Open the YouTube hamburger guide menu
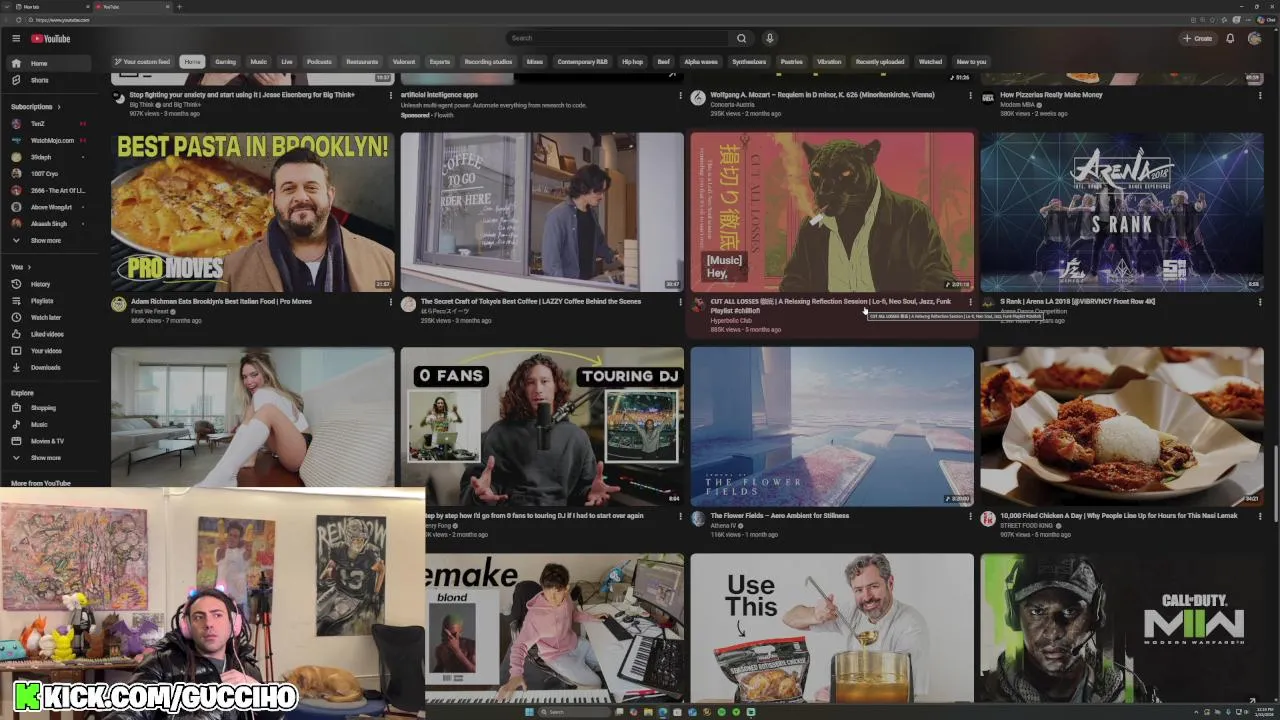The width and height of the screenshot is (1280, 720). point(16,39)
